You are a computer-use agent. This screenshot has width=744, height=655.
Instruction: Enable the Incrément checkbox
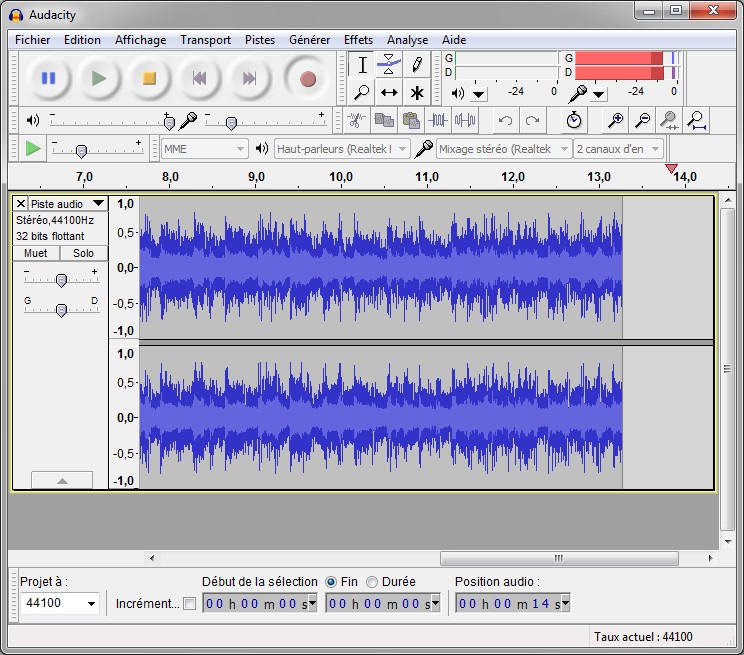[190, 603]
